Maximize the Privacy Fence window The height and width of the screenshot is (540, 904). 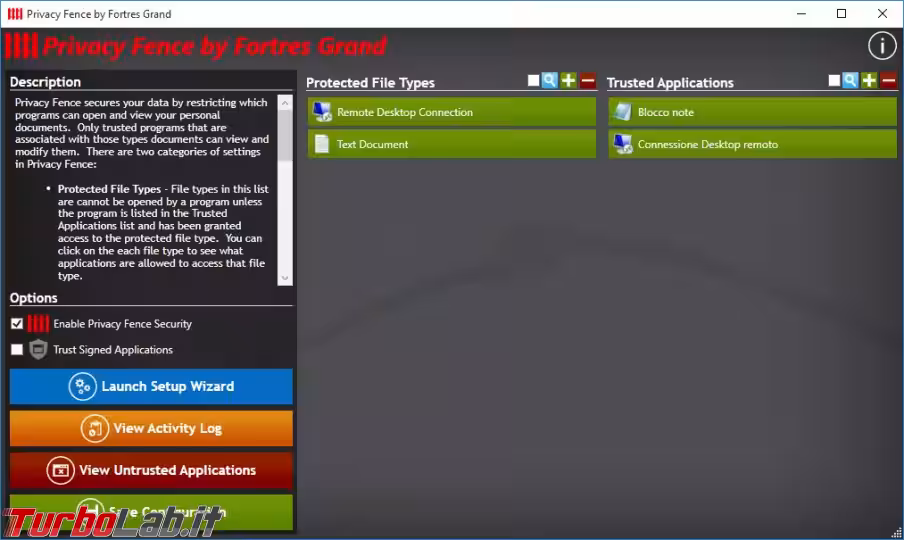pyautogui.click(x=841, y=14)
